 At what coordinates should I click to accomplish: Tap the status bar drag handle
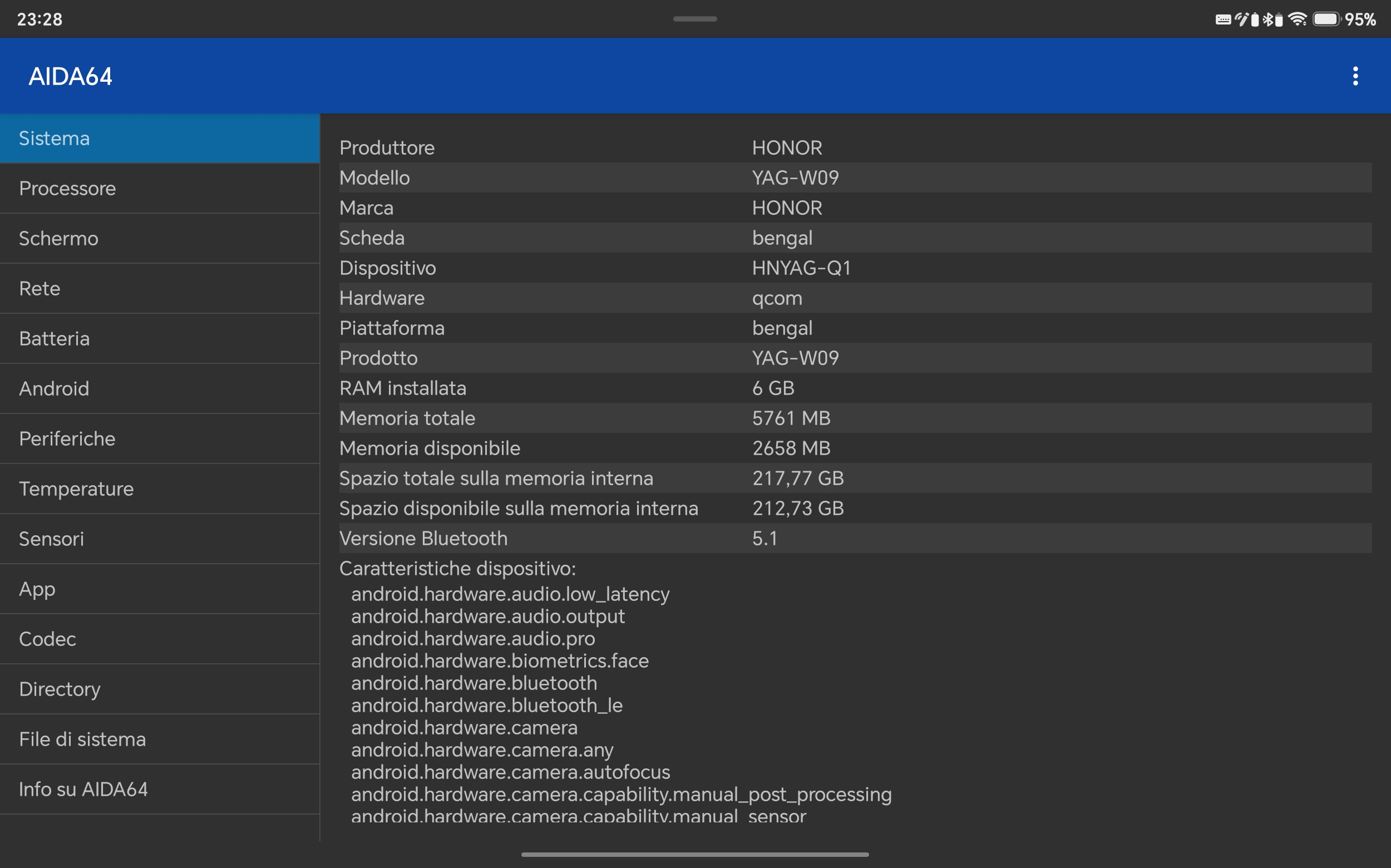pyautogui.click(x=694, y=19)
